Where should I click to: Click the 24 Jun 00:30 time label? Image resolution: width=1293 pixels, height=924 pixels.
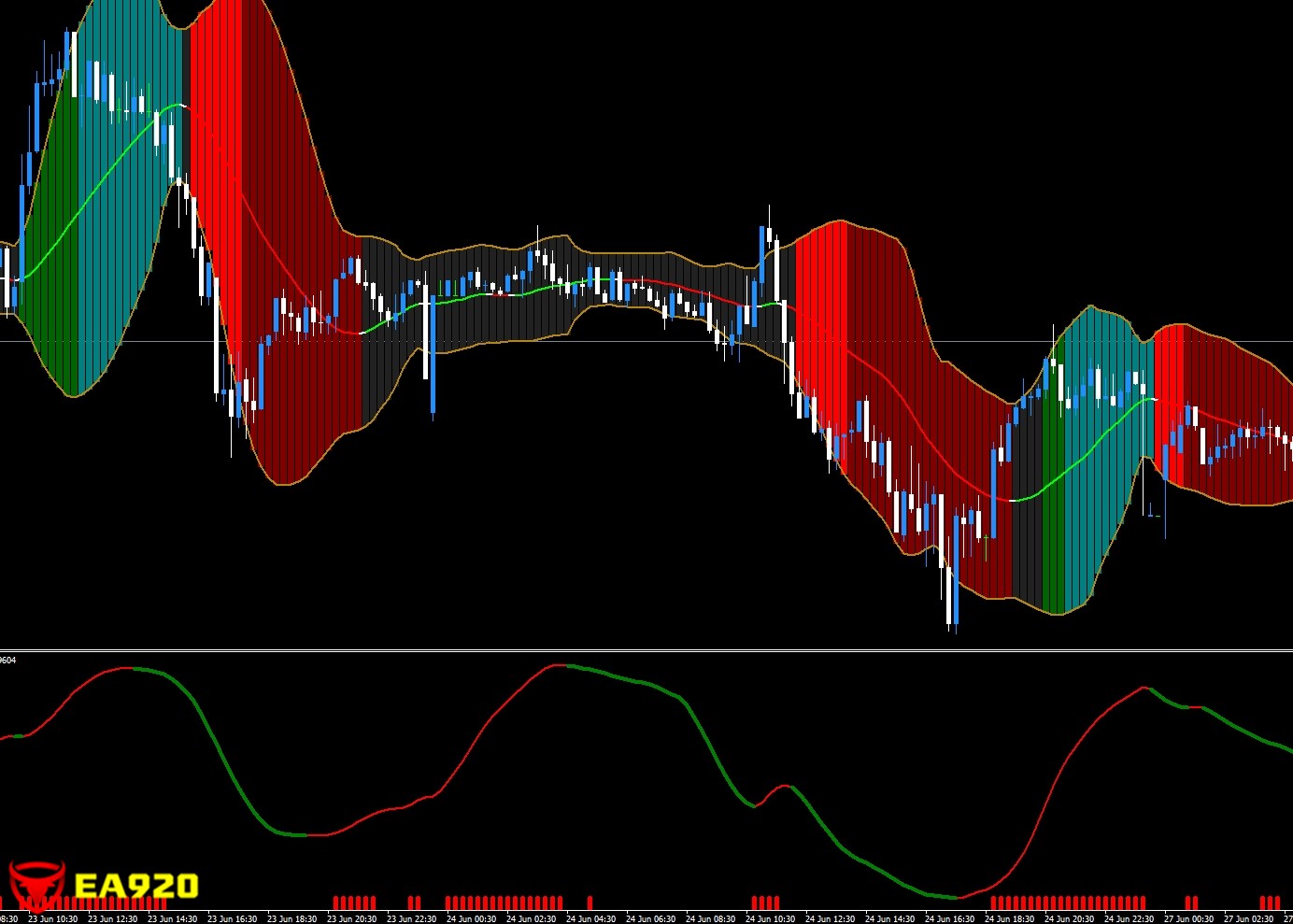click(x=471, y=918)
